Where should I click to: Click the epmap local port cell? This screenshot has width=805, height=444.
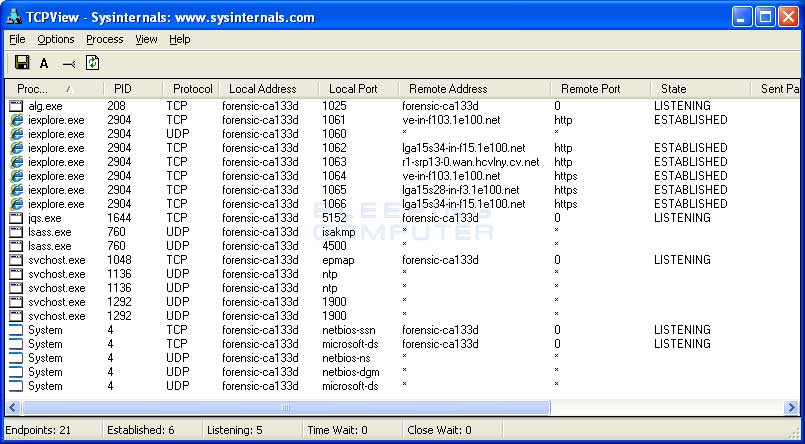pos(338,260)
